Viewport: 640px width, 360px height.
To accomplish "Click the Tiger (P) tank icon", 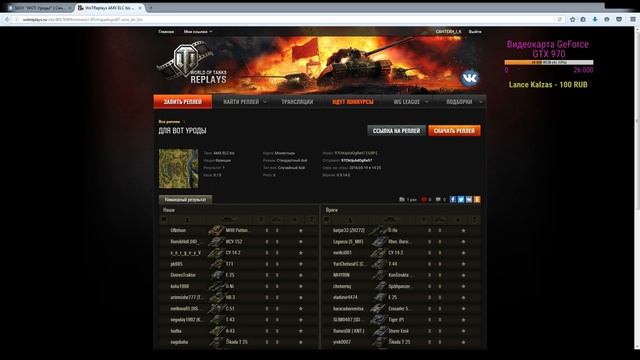I will tap(379, 320).
